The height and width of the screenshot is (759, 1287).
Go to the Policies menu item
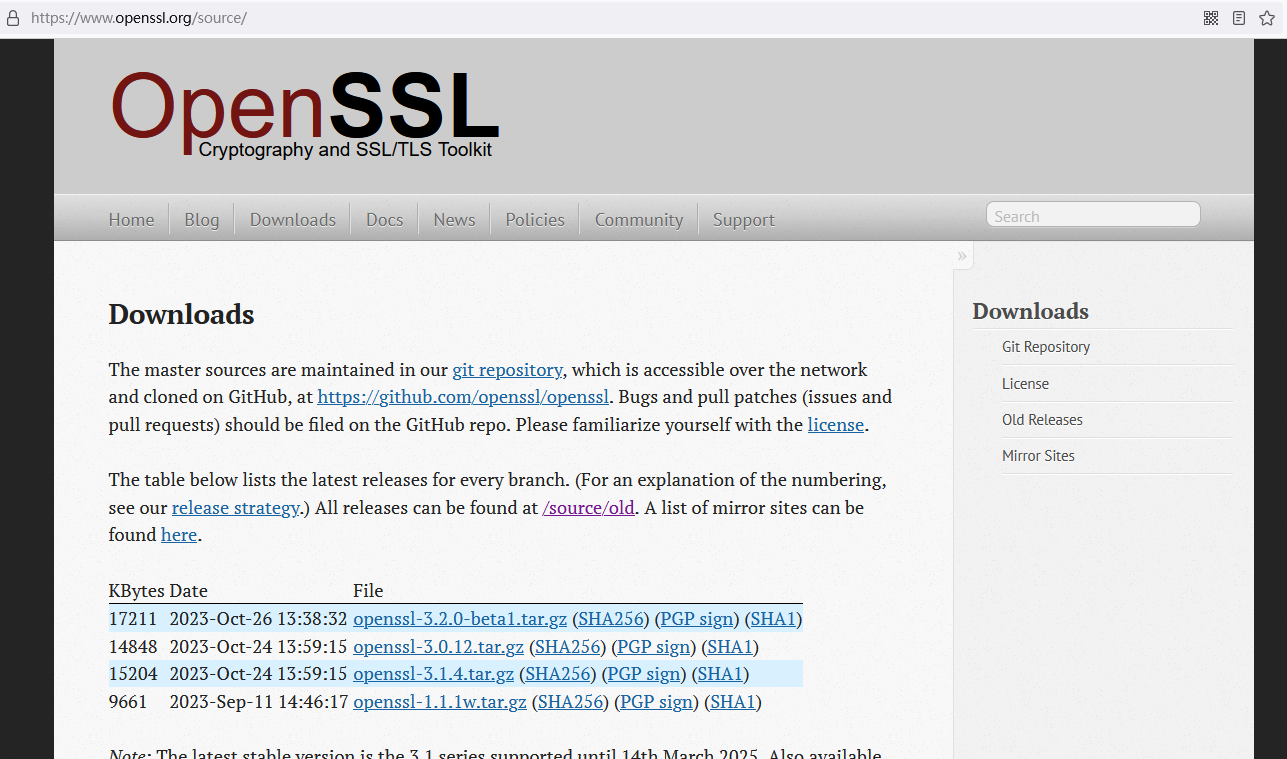click(x=535, y=220)
